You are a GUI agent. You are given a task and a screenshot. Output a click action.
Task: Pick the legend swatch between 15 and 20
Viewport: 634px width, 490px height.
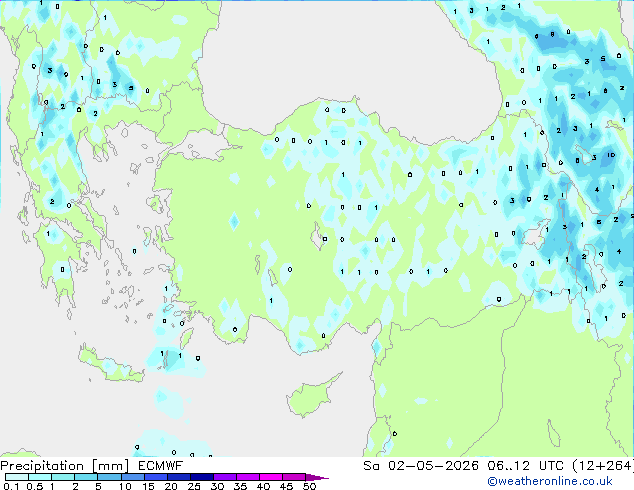point(155,477)
